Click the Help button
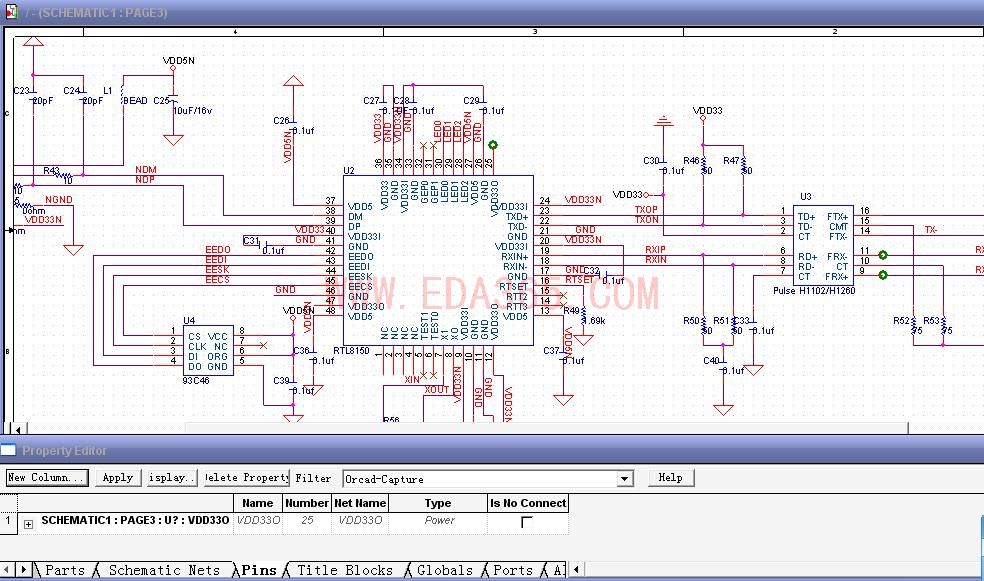The width and height of the screenshot is (984, 581). (671, 477)
